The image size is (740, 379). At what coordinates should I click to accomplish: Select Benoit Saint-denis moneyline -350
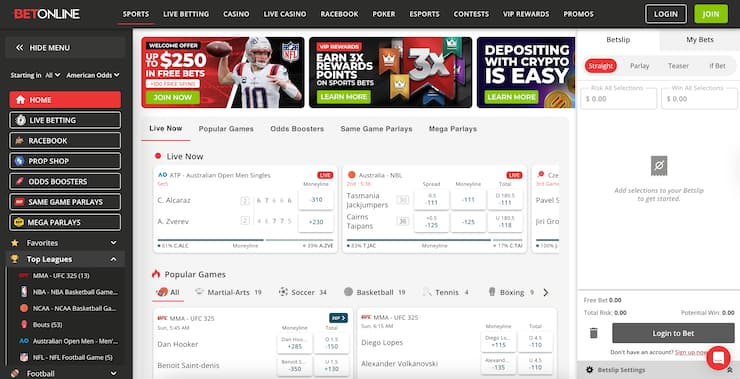[294, 366]
